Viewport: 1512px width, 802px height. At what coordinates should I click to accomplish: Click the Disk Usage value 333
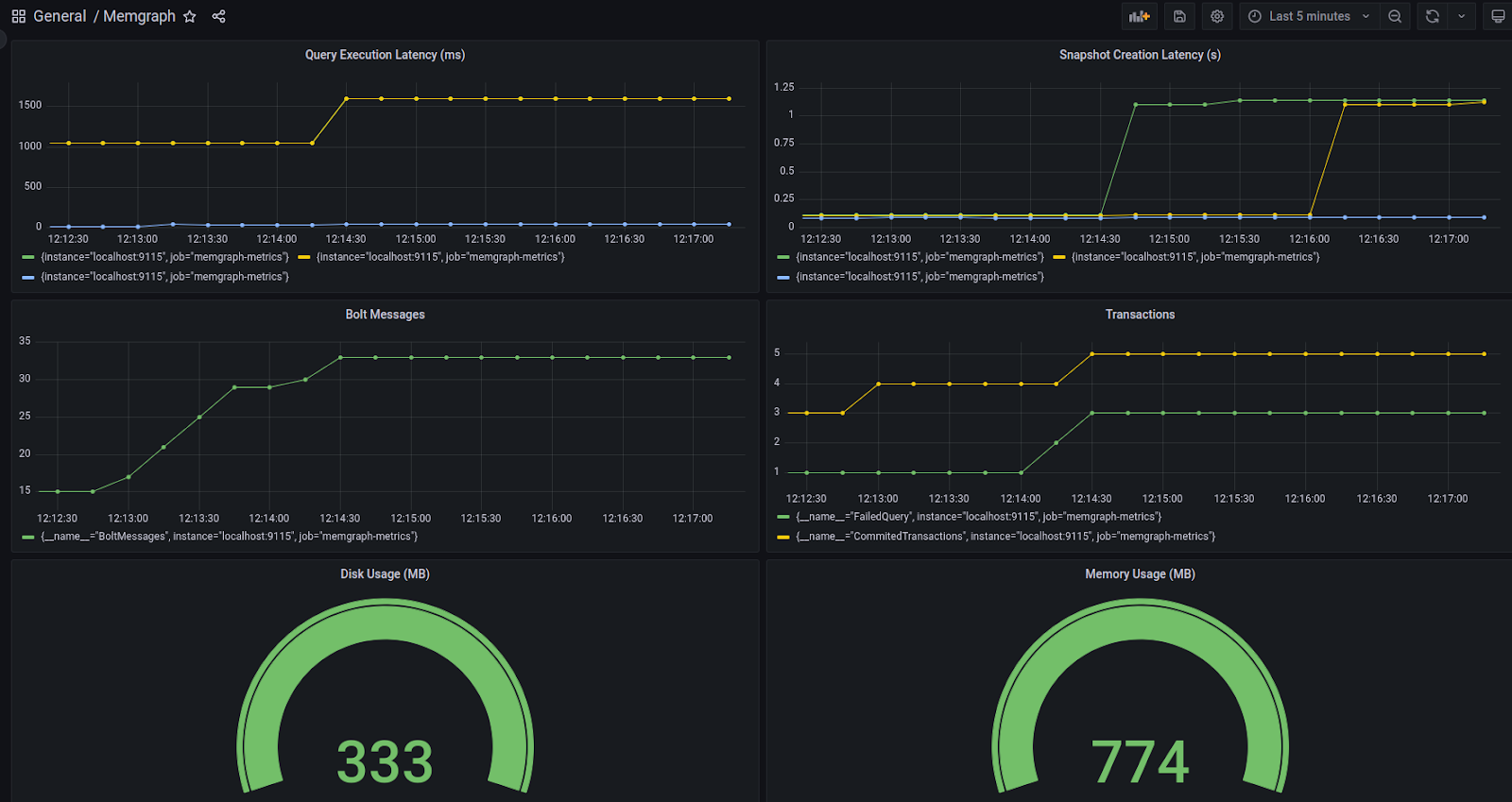click(x=385, y=761)
